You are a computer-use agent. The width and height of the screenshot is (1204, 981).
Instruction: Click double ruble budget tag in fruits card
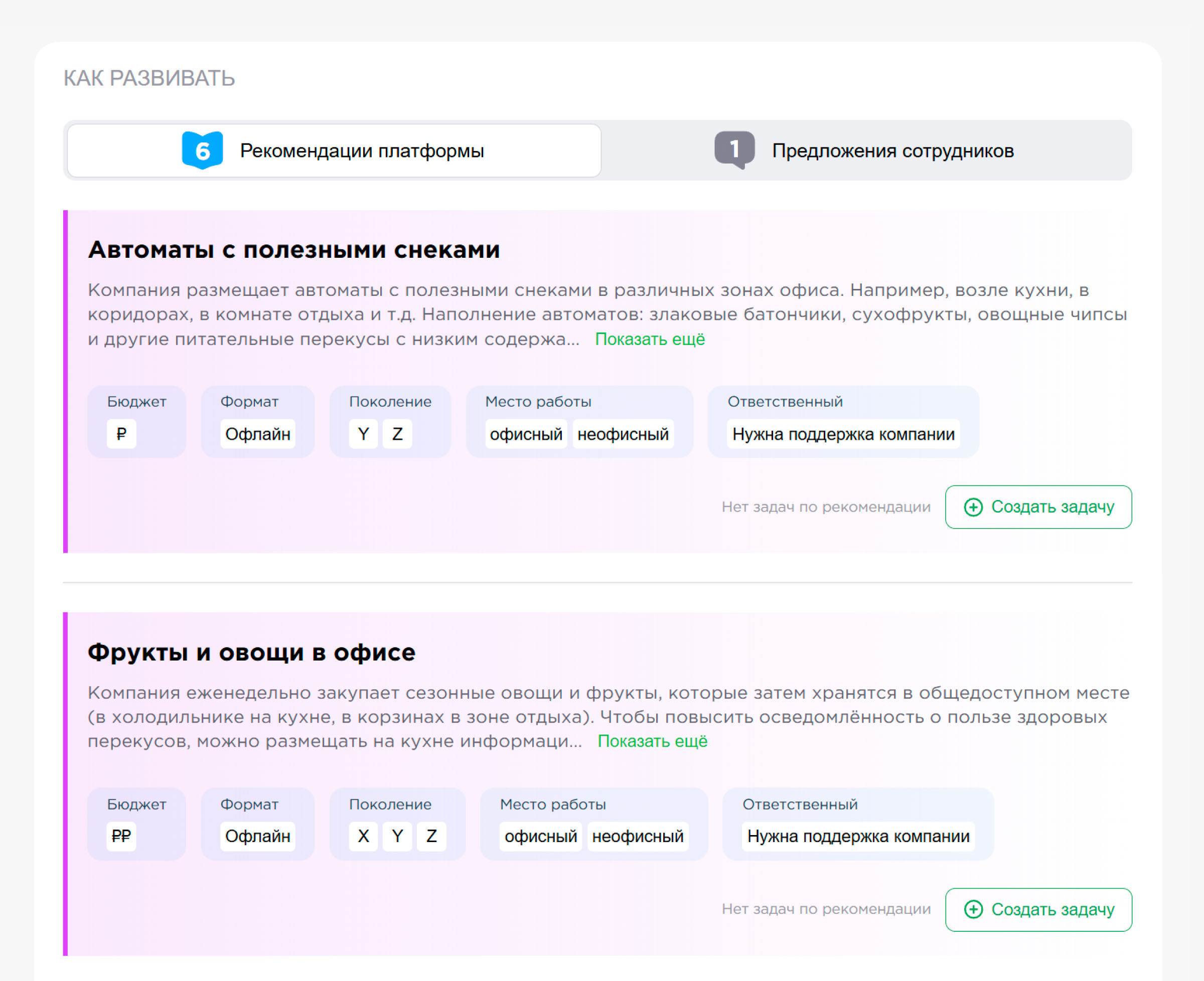(121, 836)
